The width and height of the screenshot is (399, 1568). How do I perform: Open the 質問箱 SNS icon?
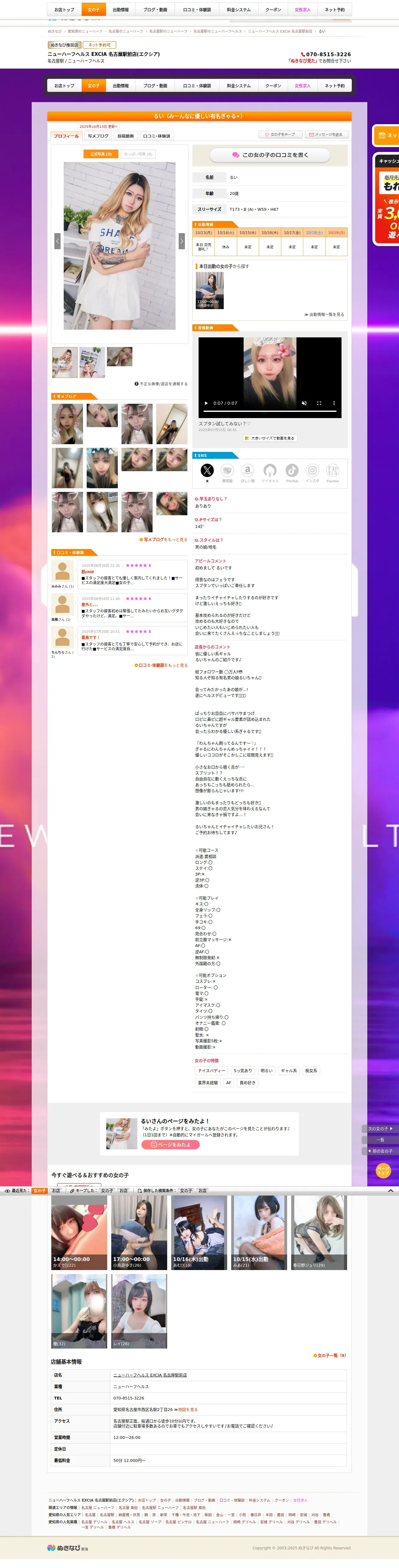pos(227,471)
